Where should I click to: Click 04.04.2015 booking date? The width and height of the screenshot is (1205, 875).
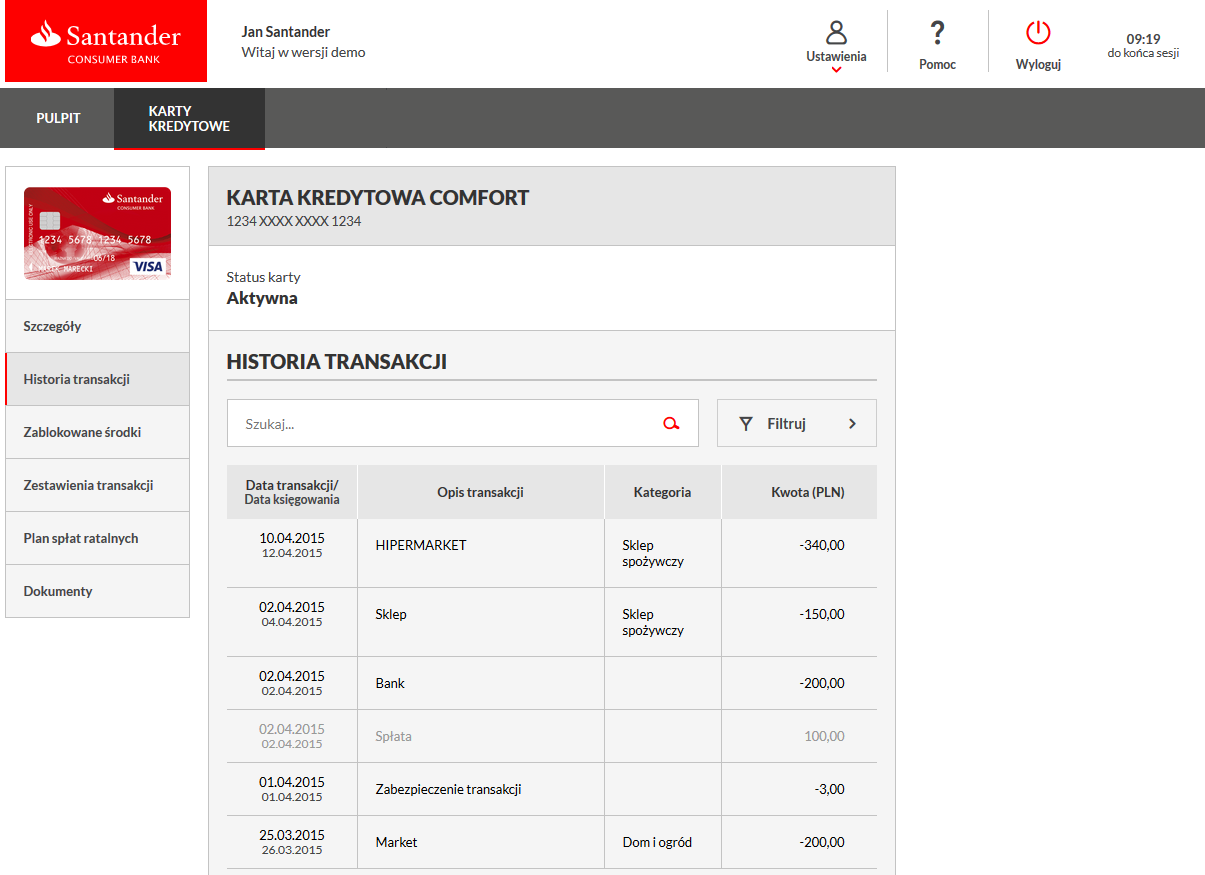292,622
